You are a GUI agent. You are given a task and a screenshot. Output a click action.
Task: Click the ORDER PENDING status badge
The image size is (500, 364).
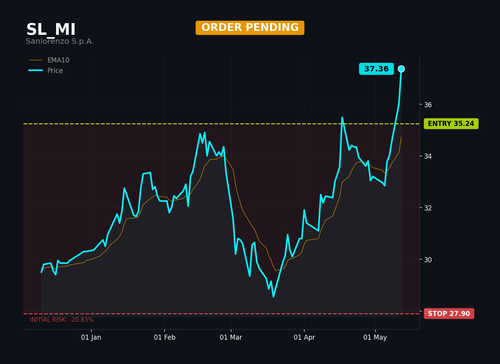click(250, 28)
